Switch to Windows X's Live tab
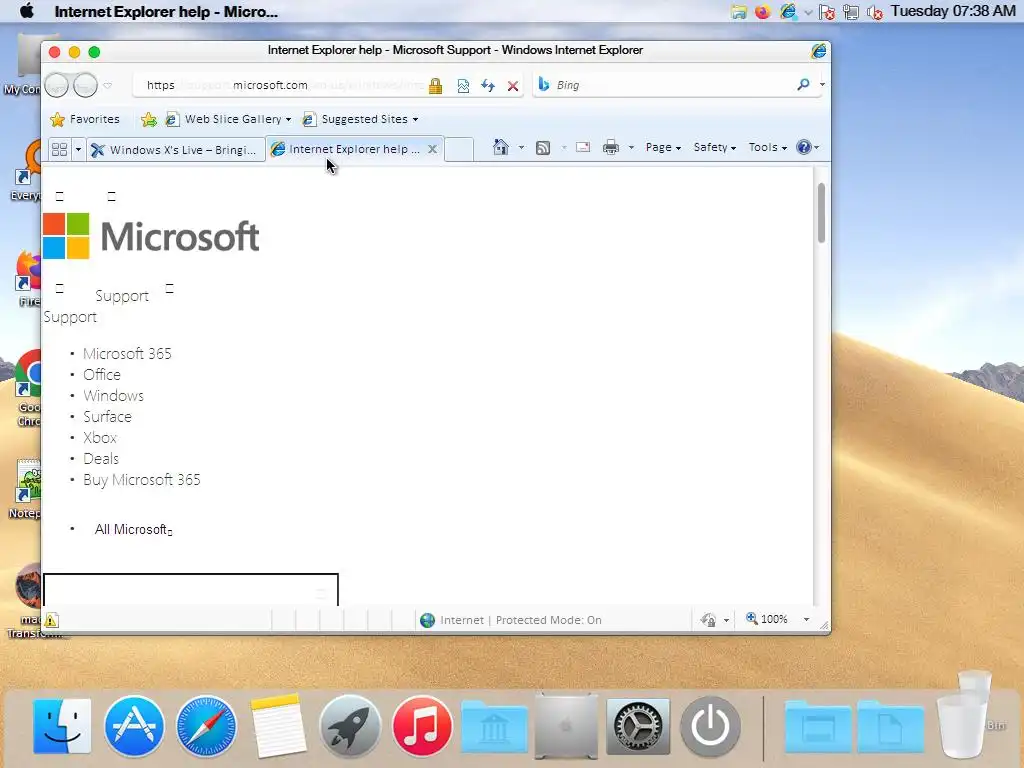Viewport: 1024px width, 768px height. coord(174,150)
